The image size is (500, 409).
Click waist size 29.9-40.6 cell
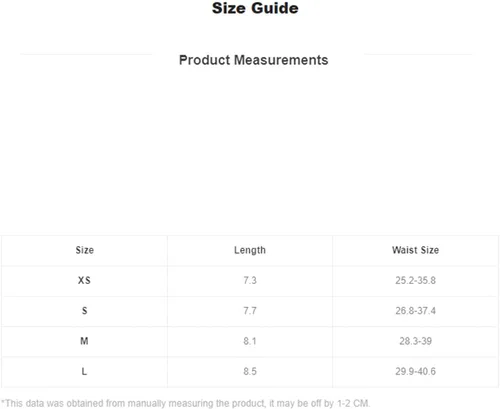tap(415, 371)
